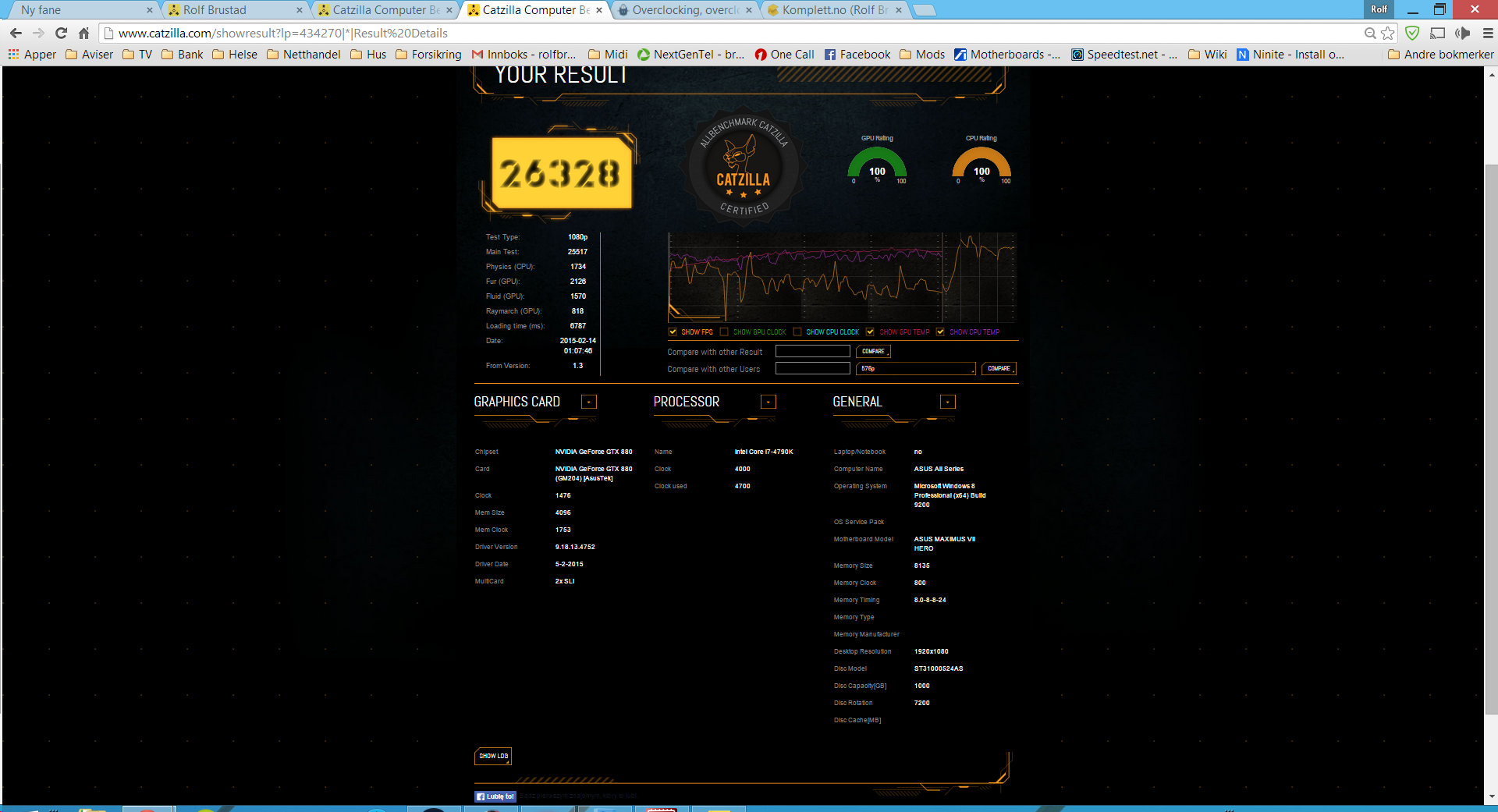Viewport: 1498px width, 812px height.
Task: Go back to the previous page
Action: pos(16,33)
